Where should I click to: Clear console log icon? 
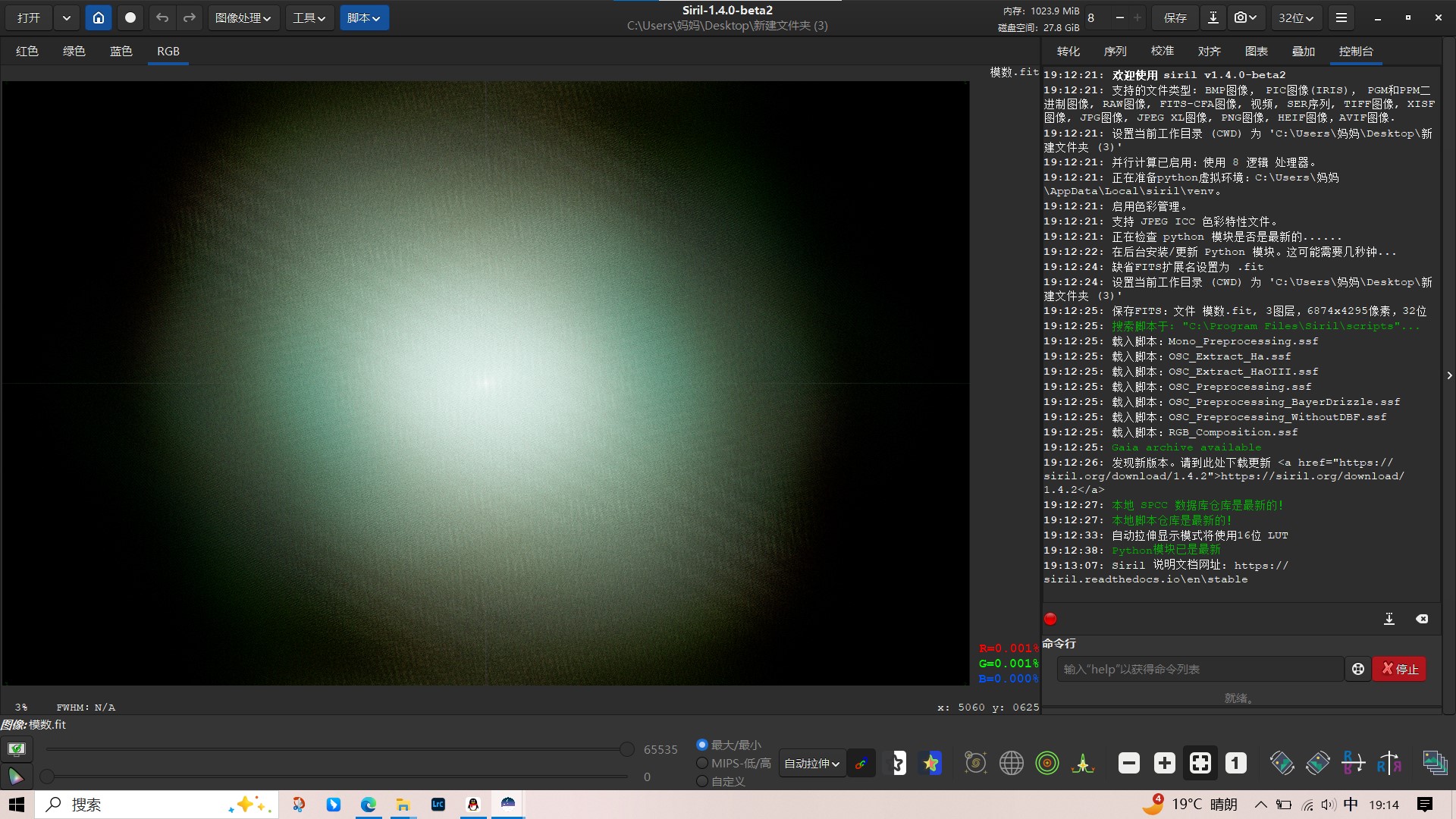1422,619
